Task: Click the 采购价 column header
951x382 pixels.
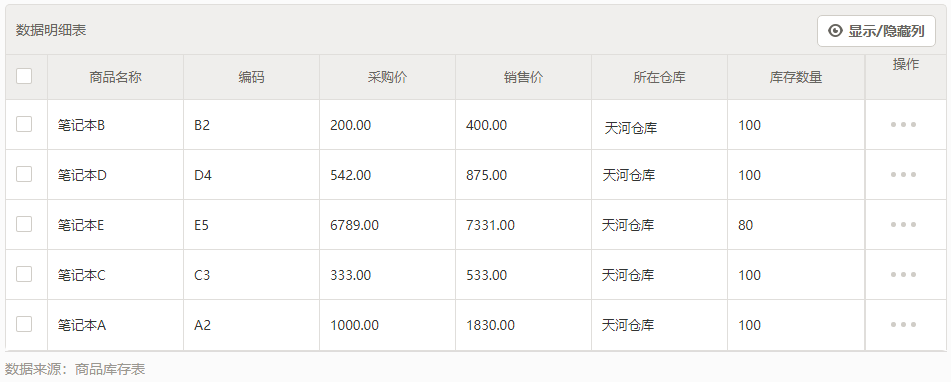Action: pos(388,77)
